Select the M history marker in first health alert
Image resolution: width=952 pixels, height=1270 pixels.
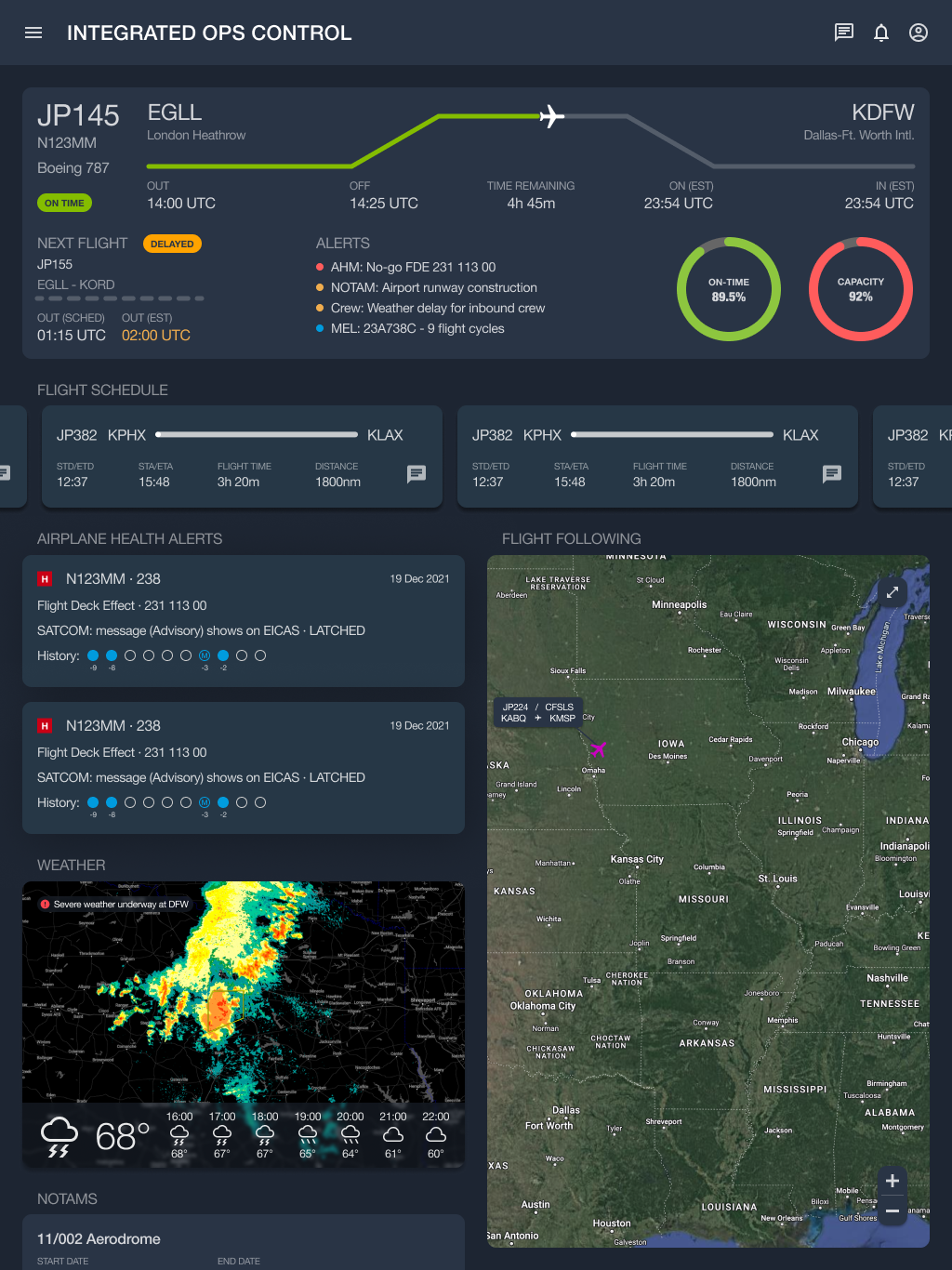205,655
